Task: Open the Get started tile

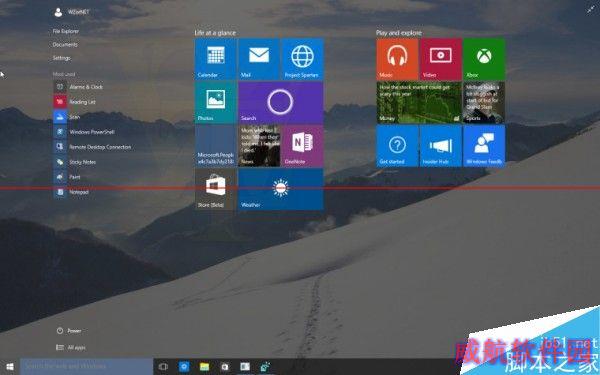Action: (x=397, y=146)
